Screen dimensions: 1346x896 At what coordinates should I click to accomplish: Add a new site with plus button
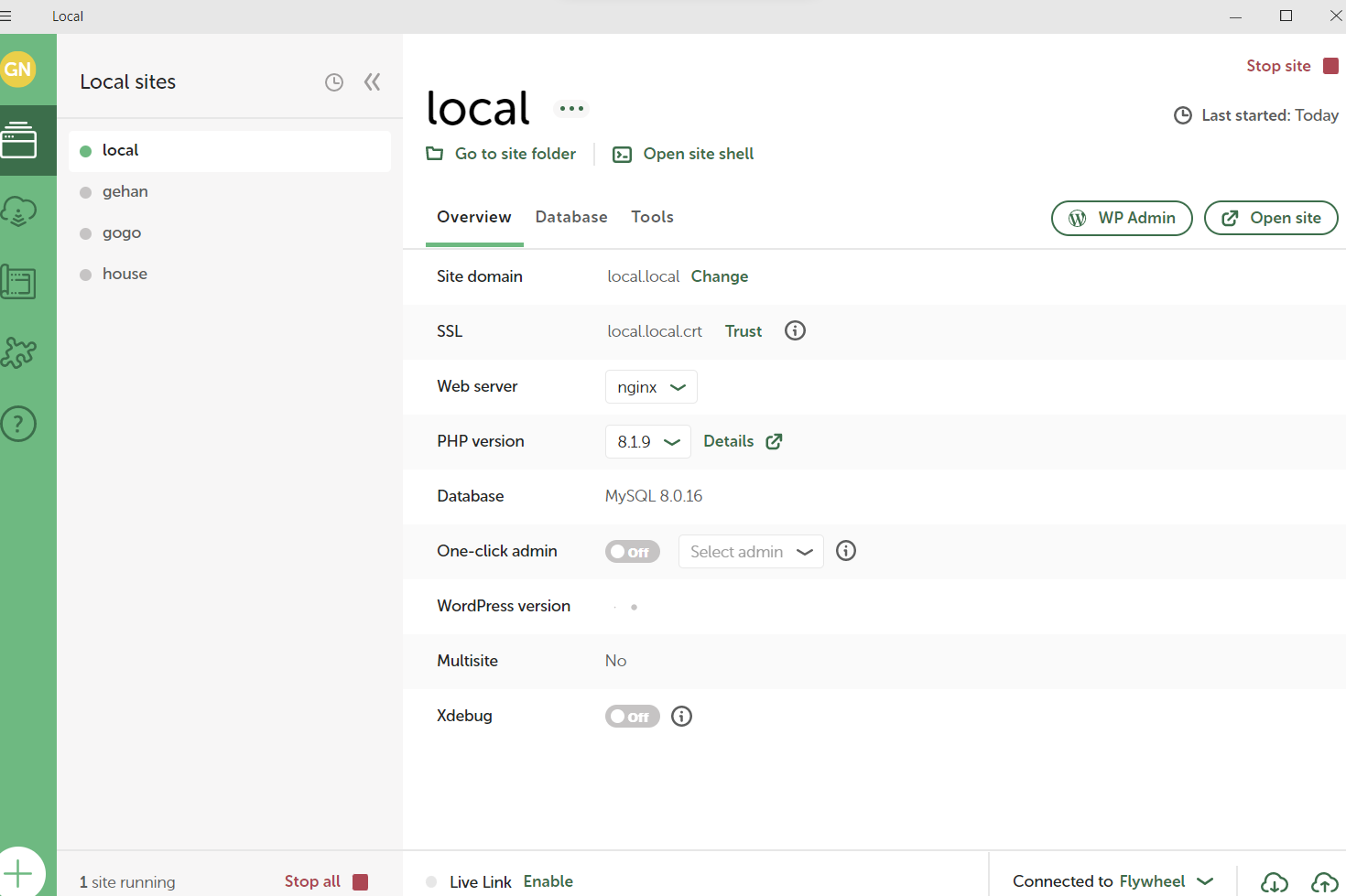pyautogui.click(x=18, y=872)
